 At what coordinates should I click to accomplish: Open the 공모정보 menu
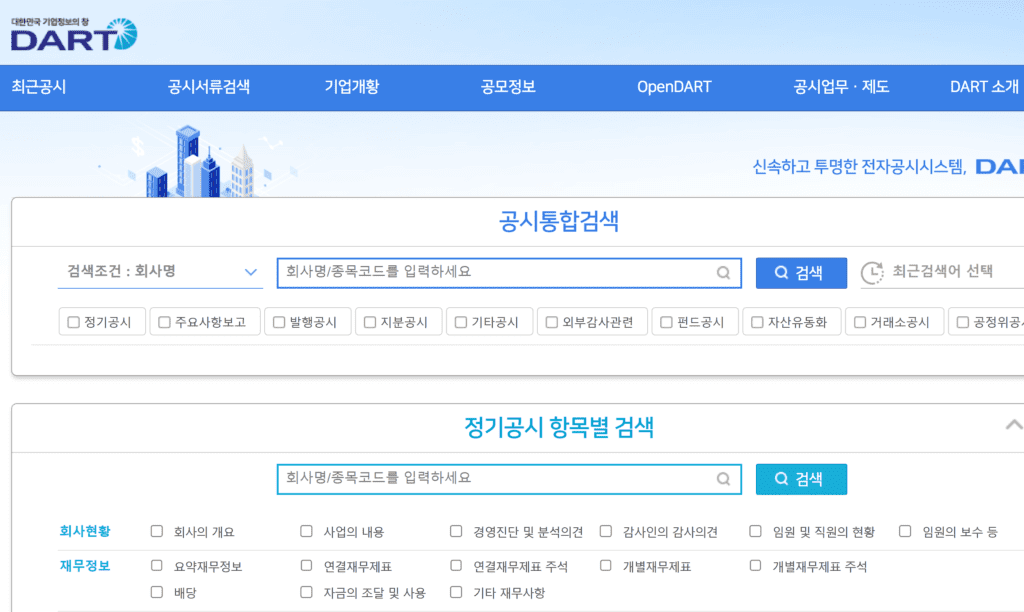pos(506,87)
